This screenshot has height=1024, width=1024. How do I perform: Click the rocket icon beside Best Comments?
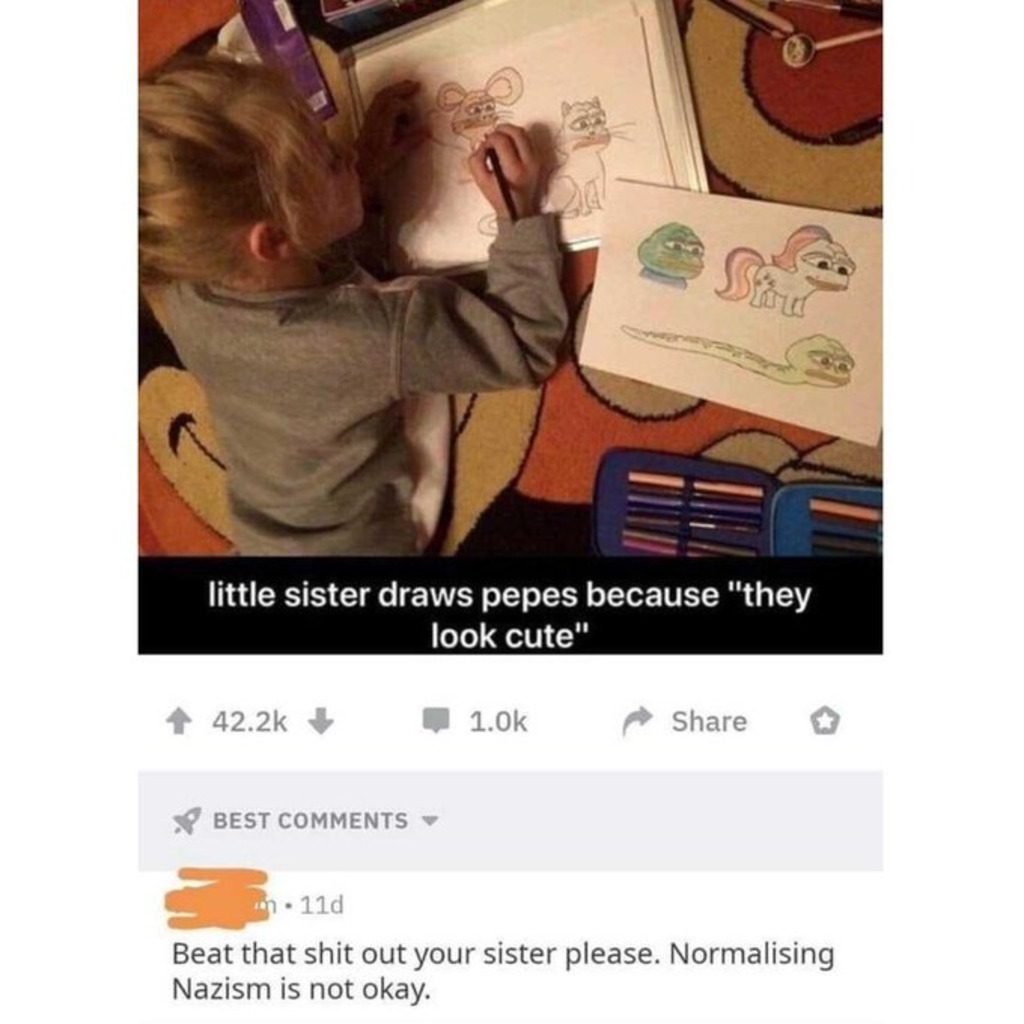click(x=187, y=821)
